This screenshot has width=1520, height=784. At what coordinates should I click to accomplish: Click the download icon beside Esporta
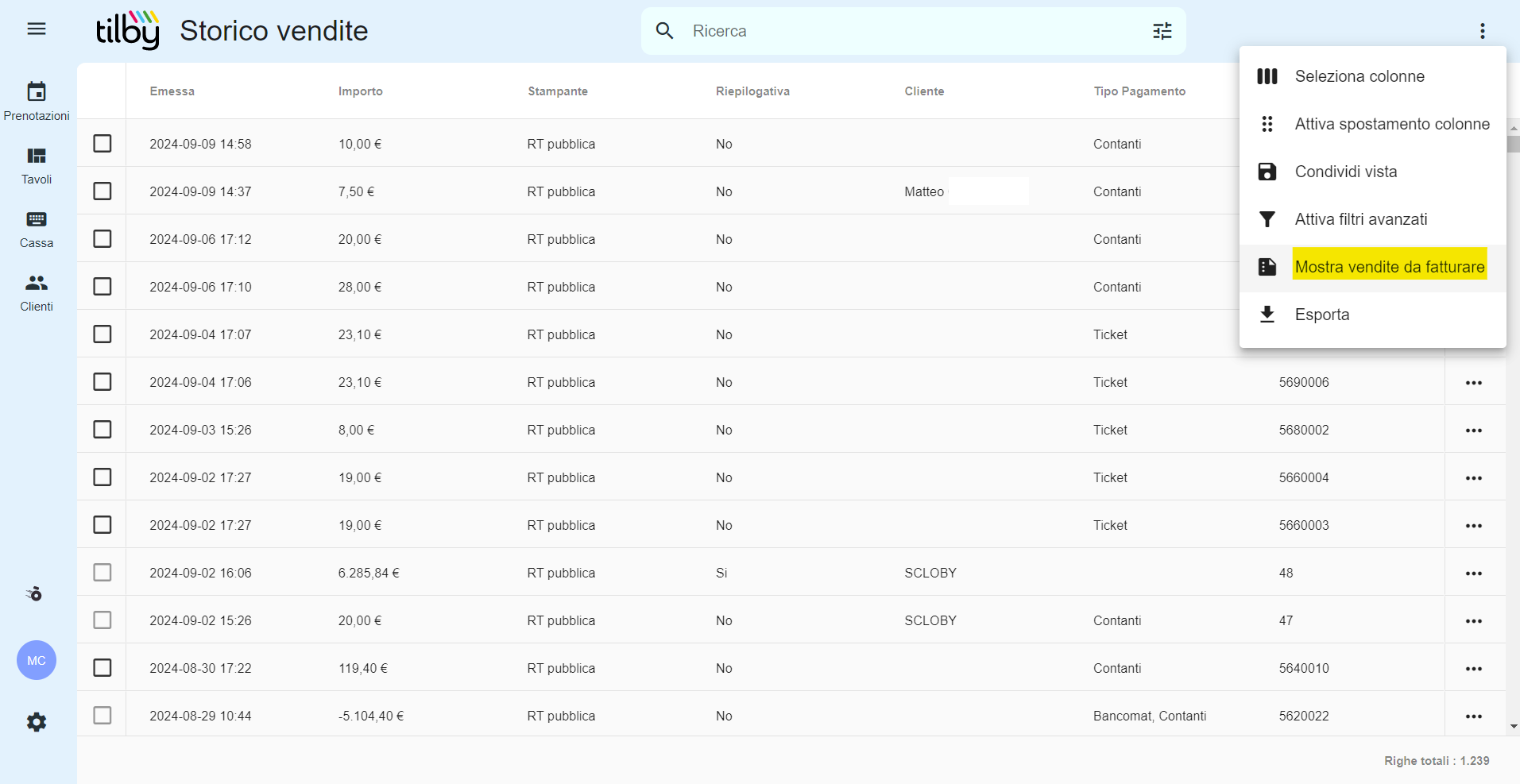click(x=1267, y=315)
